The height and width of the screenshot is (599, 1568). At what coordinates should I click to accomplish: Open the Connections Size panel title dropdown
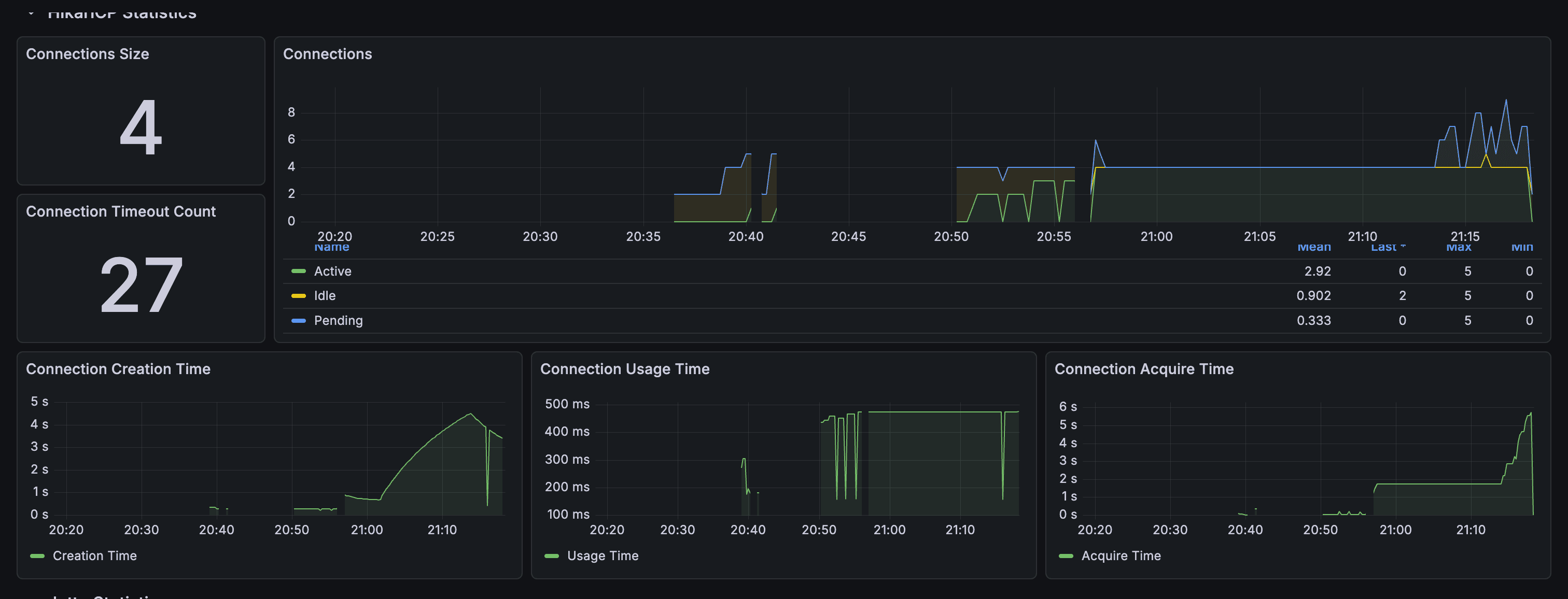tap(88, 53)
